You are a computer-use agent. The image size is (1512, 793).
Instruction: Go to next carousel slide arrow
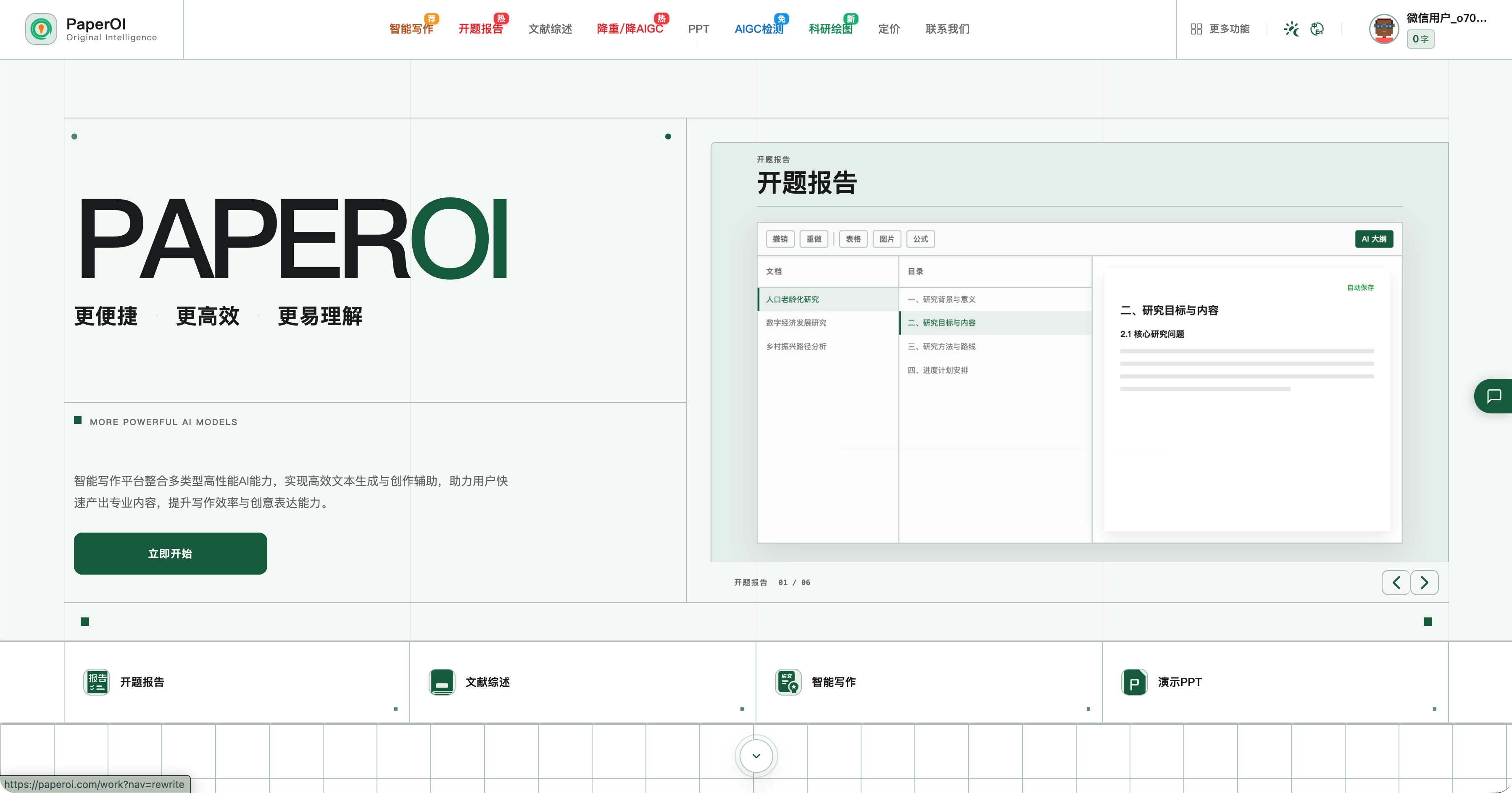[x=1425, y=583]
